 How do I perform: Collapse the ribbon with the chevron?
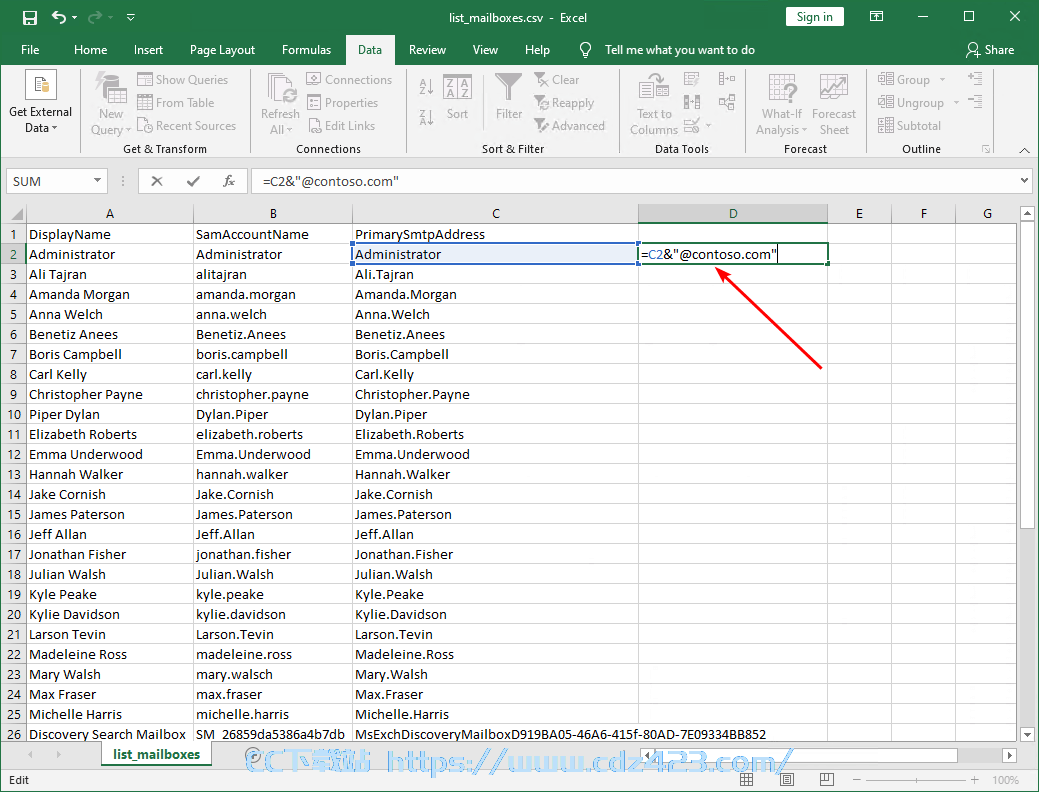1024,150
